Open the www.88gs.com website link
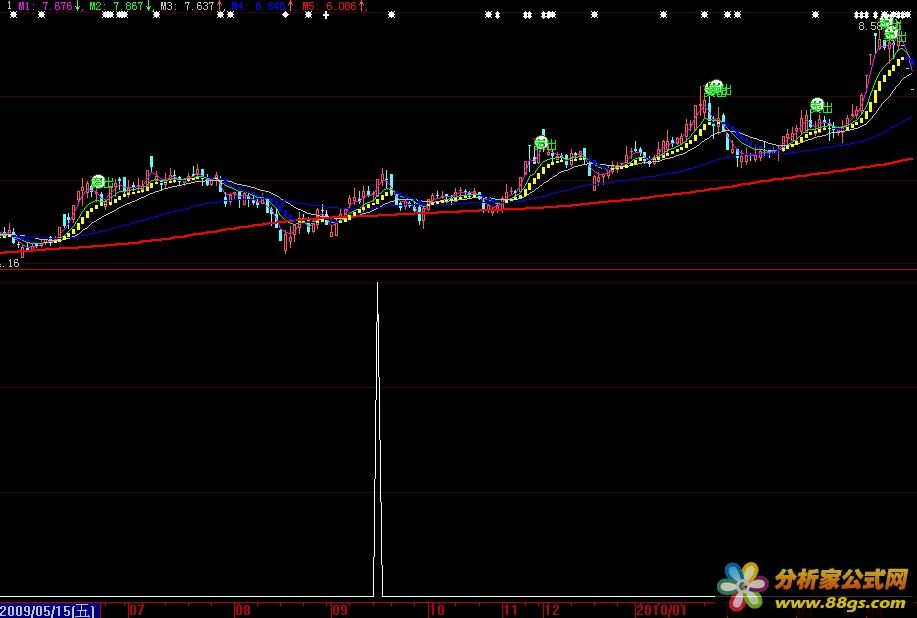The height and width of the screenshot is (618, 917). [840, 604]
